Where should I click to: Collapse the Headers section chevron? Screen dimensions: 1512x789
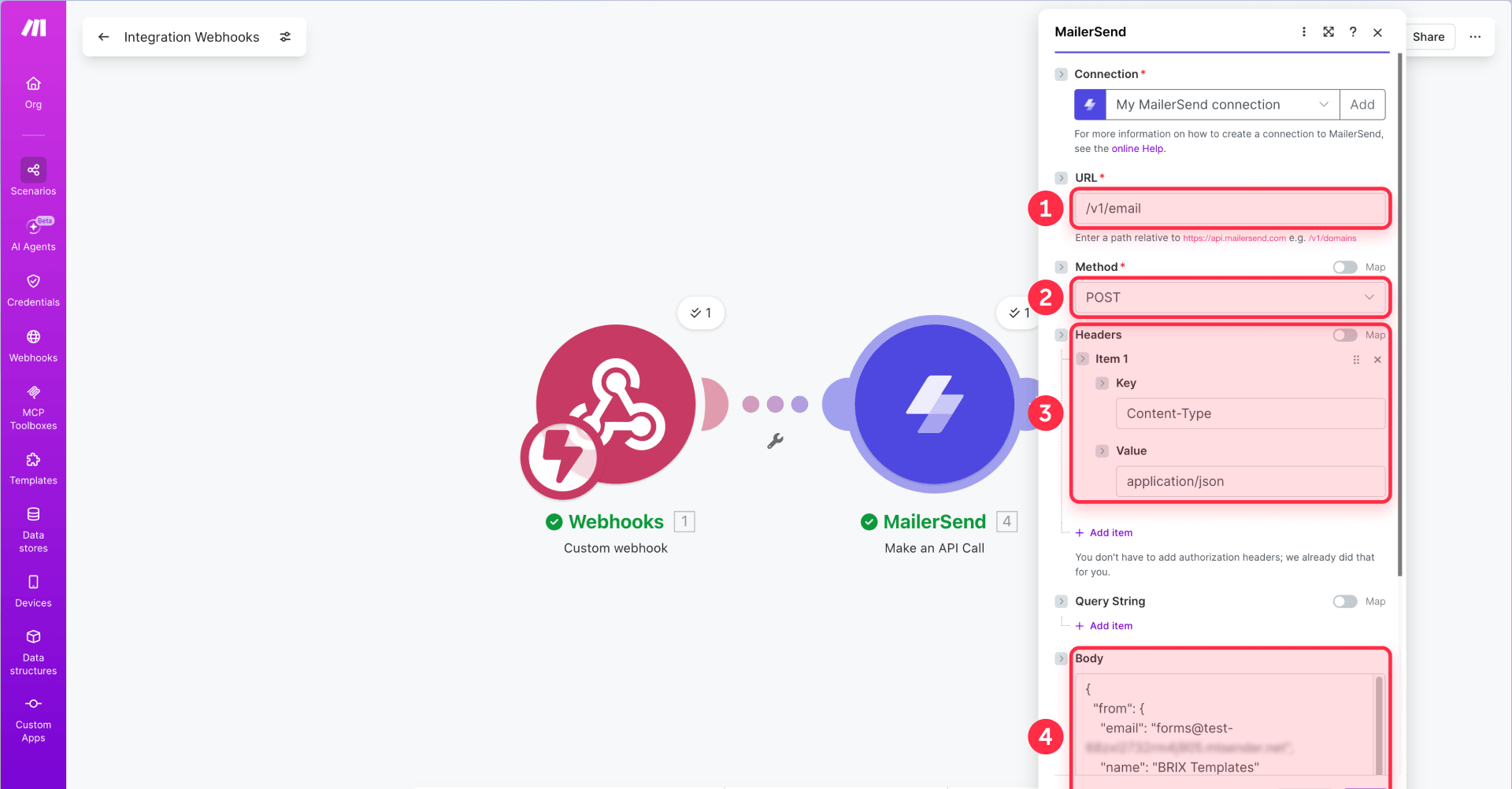(1061, 335)
